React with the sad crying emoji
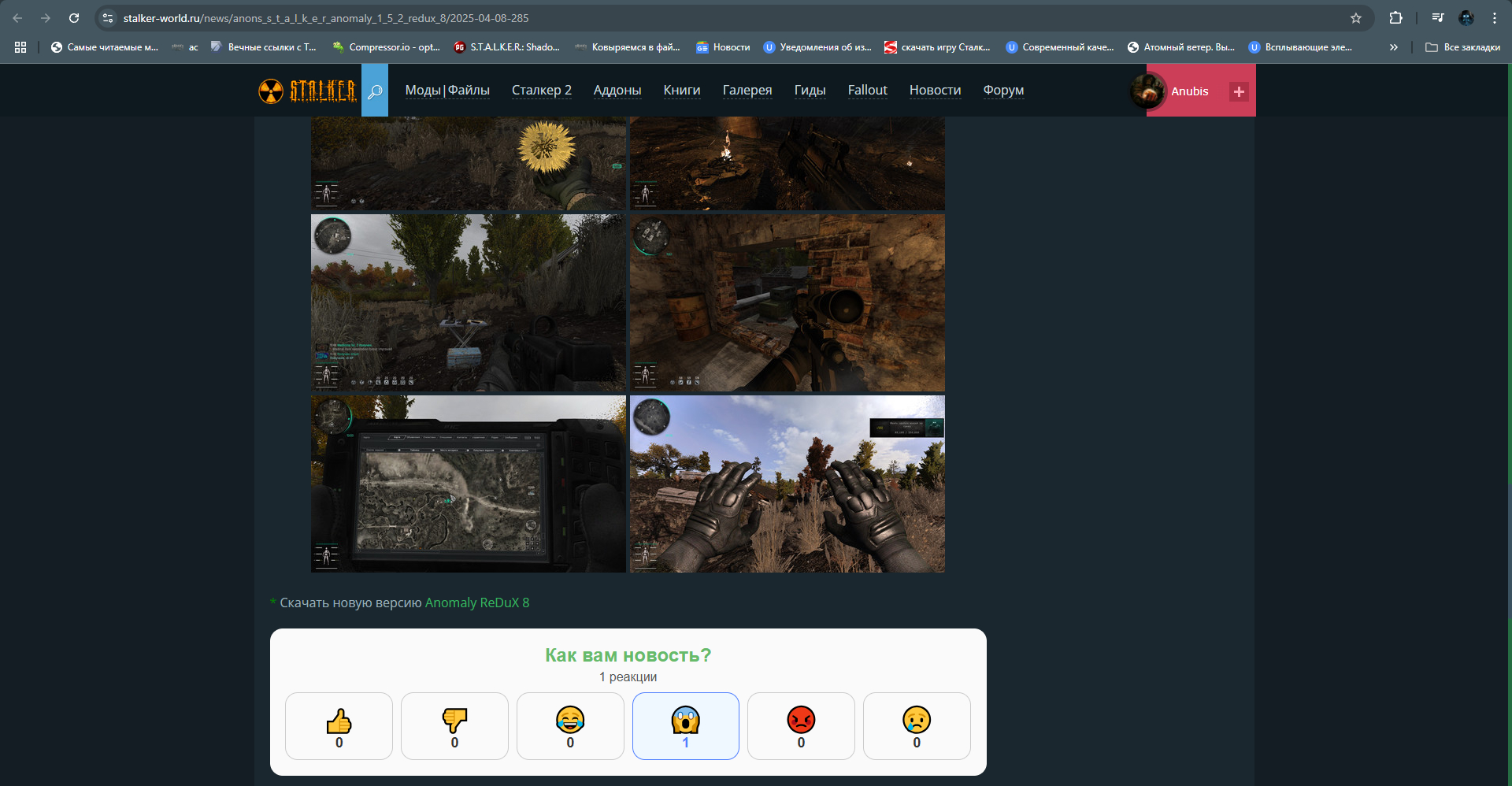 917,726
